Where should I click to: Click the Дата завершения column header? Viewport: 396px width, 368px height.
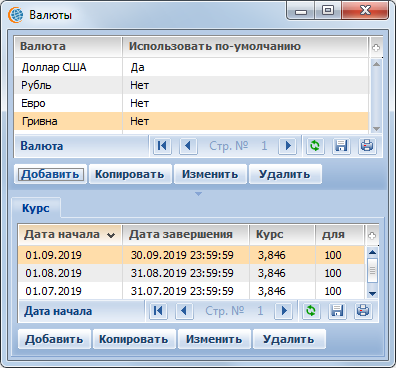(186, 235)
